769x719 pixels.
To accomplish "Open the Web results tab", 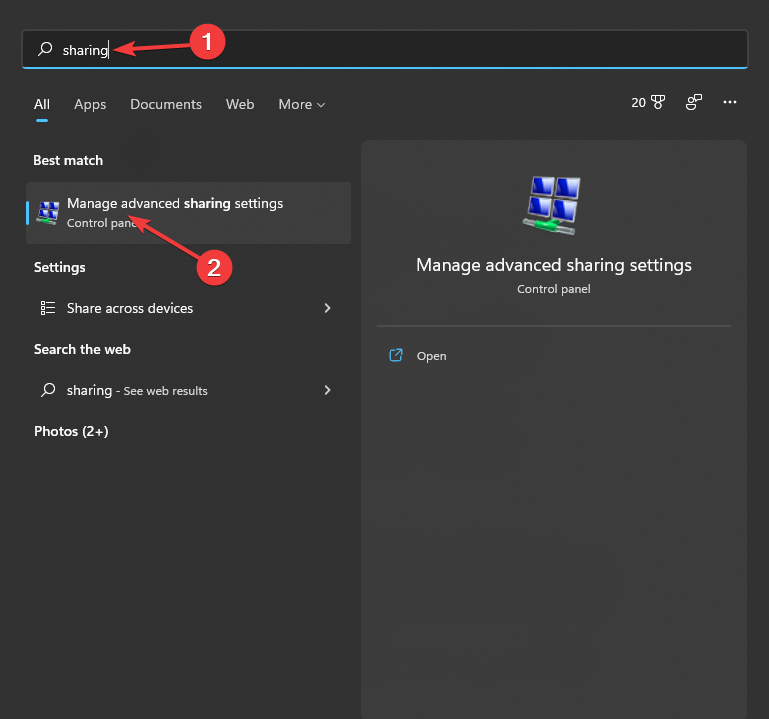I will pyautogui.click(x=240, y=104).
